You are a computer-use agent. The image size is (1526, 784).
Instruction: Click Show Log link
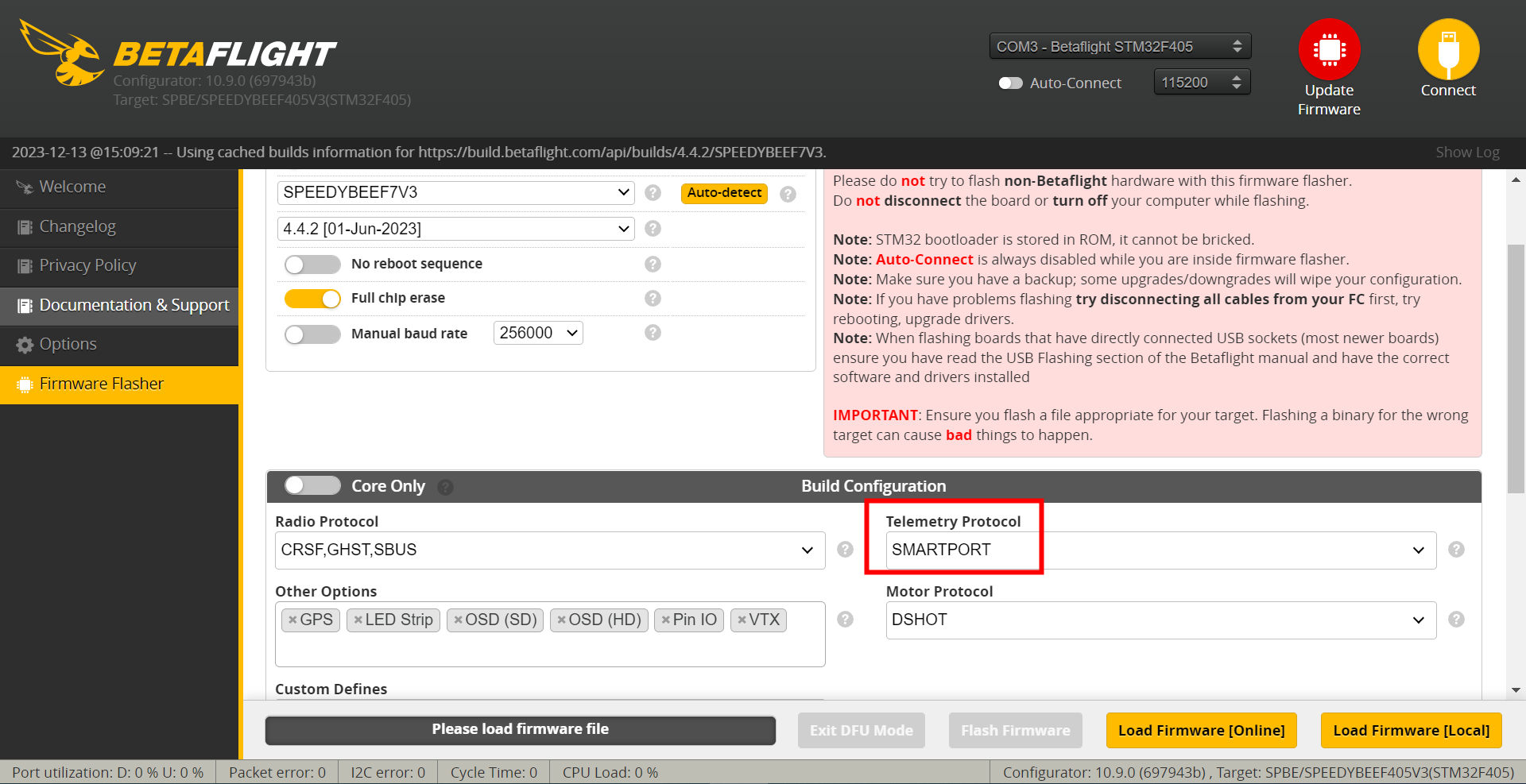[x=1467, y=153]
